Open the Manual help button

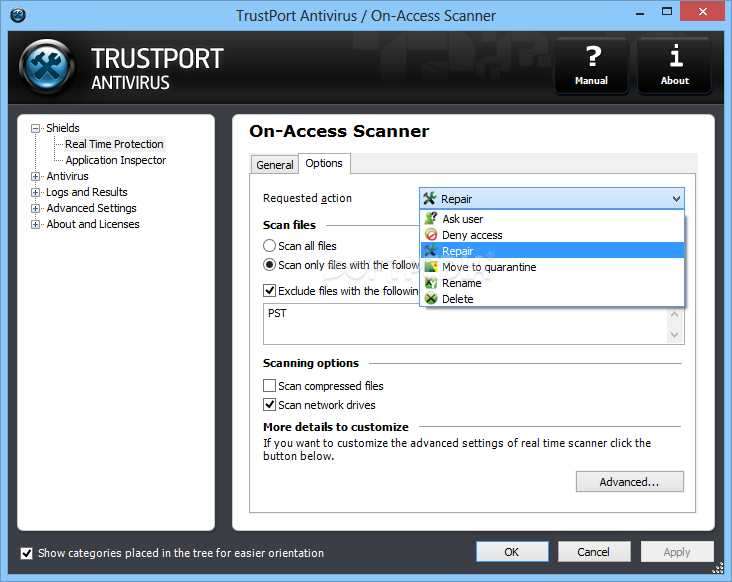click(x=591, y=66)
